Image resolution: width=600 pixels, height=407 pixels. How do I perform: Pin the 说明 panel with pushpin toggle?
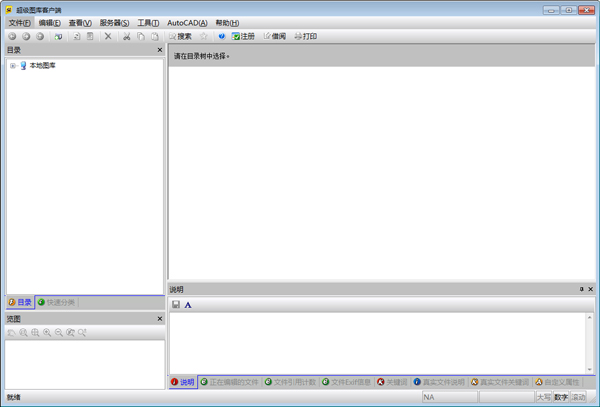[x=581, y=289]
